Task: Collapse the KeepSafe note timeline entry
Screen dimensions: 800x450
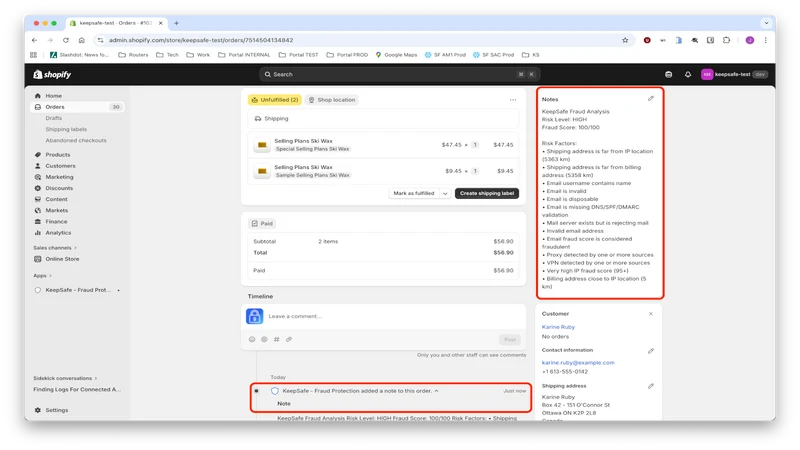Action: tap(436, 391)
